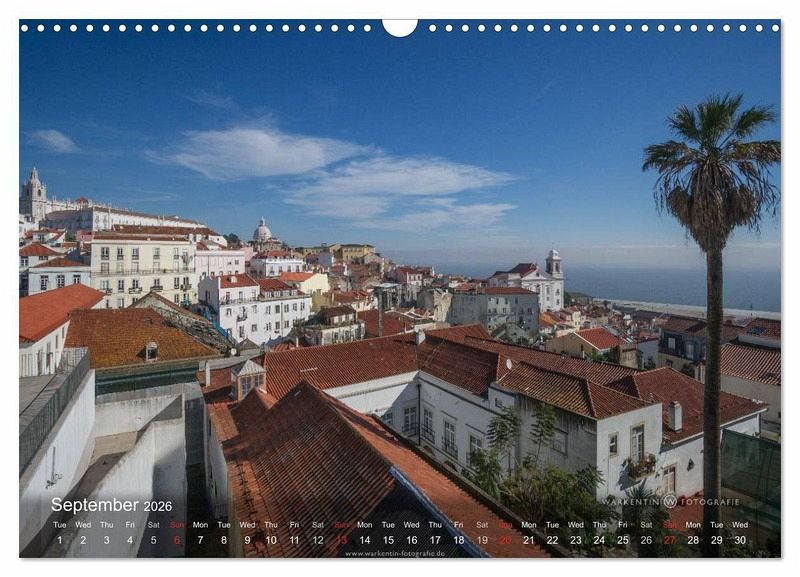The height and width of the screenshot is (577, 800).
Task: Select Sunday the 13th on the calendar
Action: tap(341, 540)
